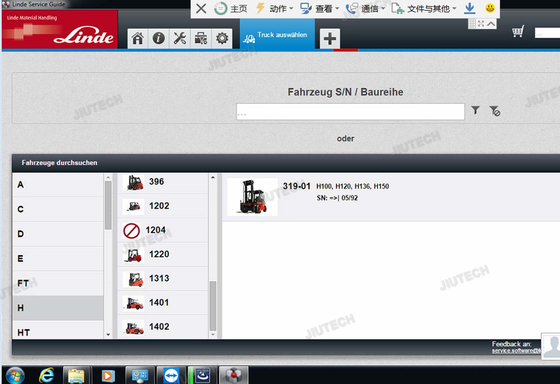Select the truck diagnostics toolbar icon

pyautogui.click(x=201, y=38)
